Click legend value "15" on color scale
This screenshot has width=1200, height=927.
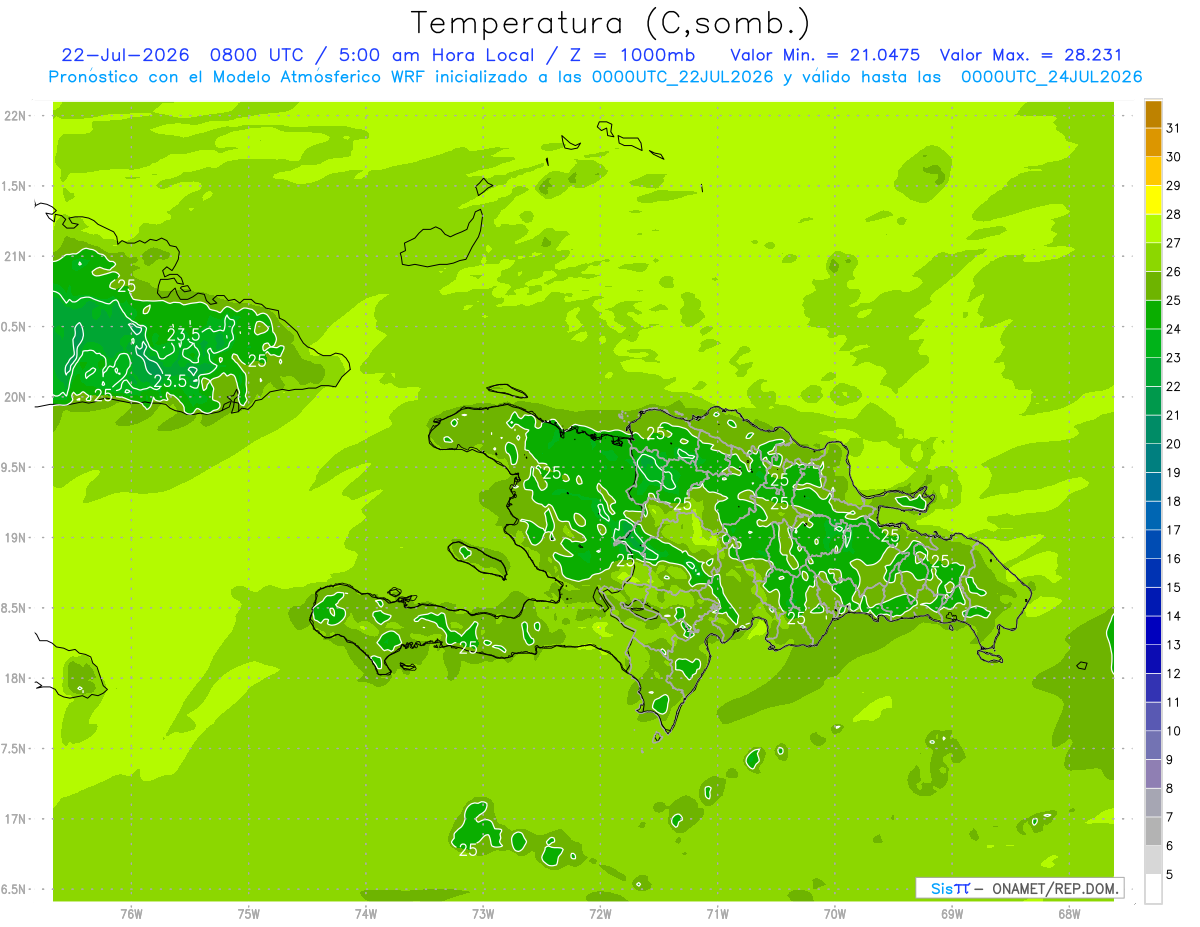[1173, 587]
